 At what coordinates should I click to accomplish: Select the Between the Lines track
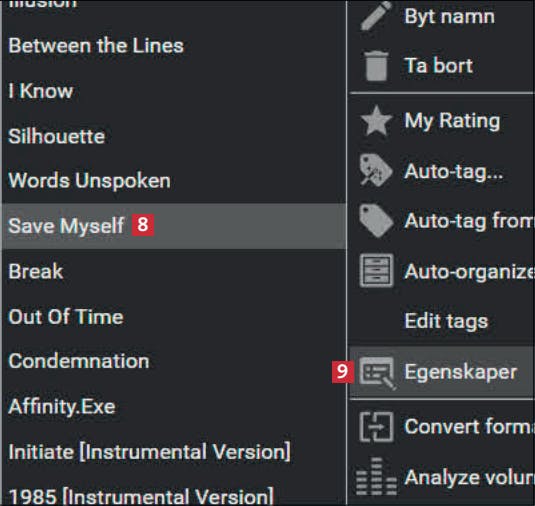click(x=174, y=46)
